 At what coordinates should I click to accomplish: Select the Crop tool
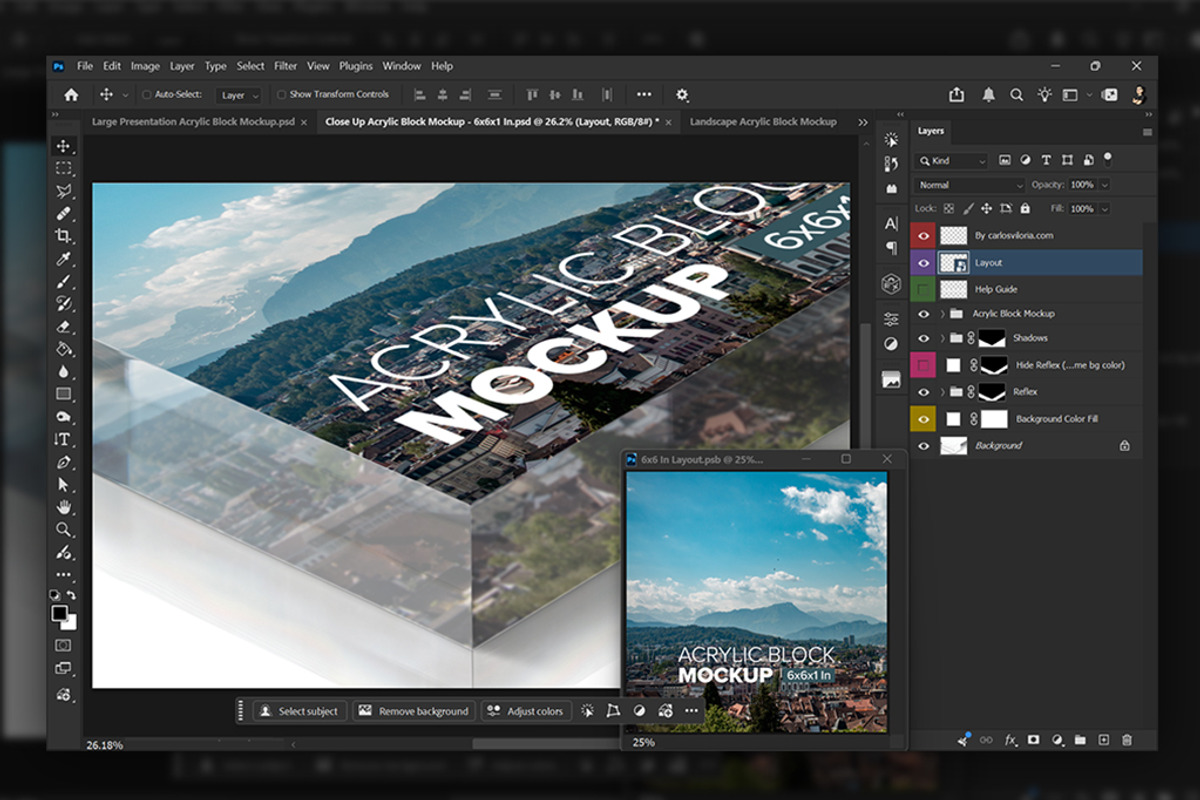click(x=64, y=236)
